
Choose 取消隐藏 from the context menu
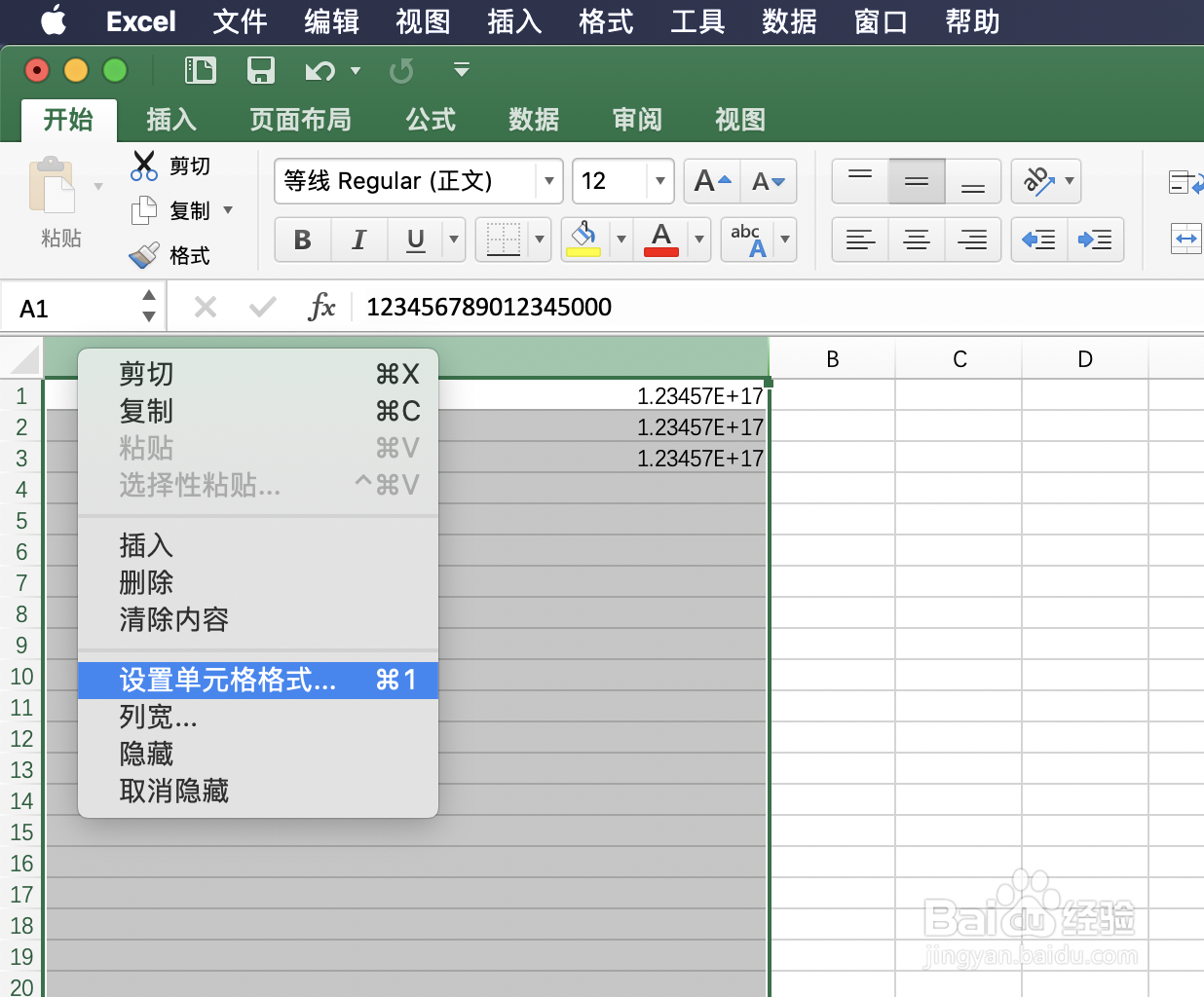click(258, 791)
